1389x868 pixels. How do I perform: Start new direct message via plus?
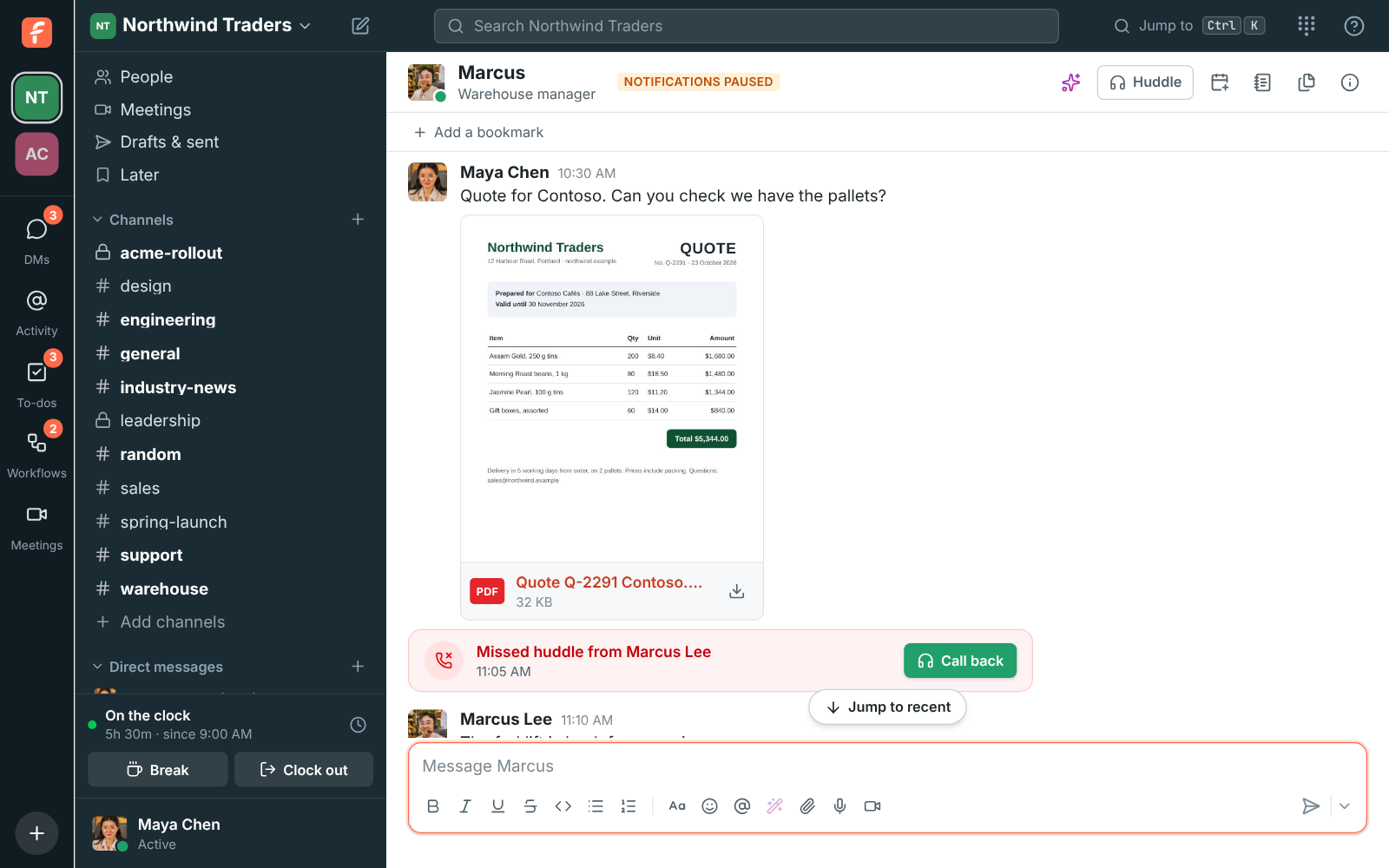pos(358,667)
